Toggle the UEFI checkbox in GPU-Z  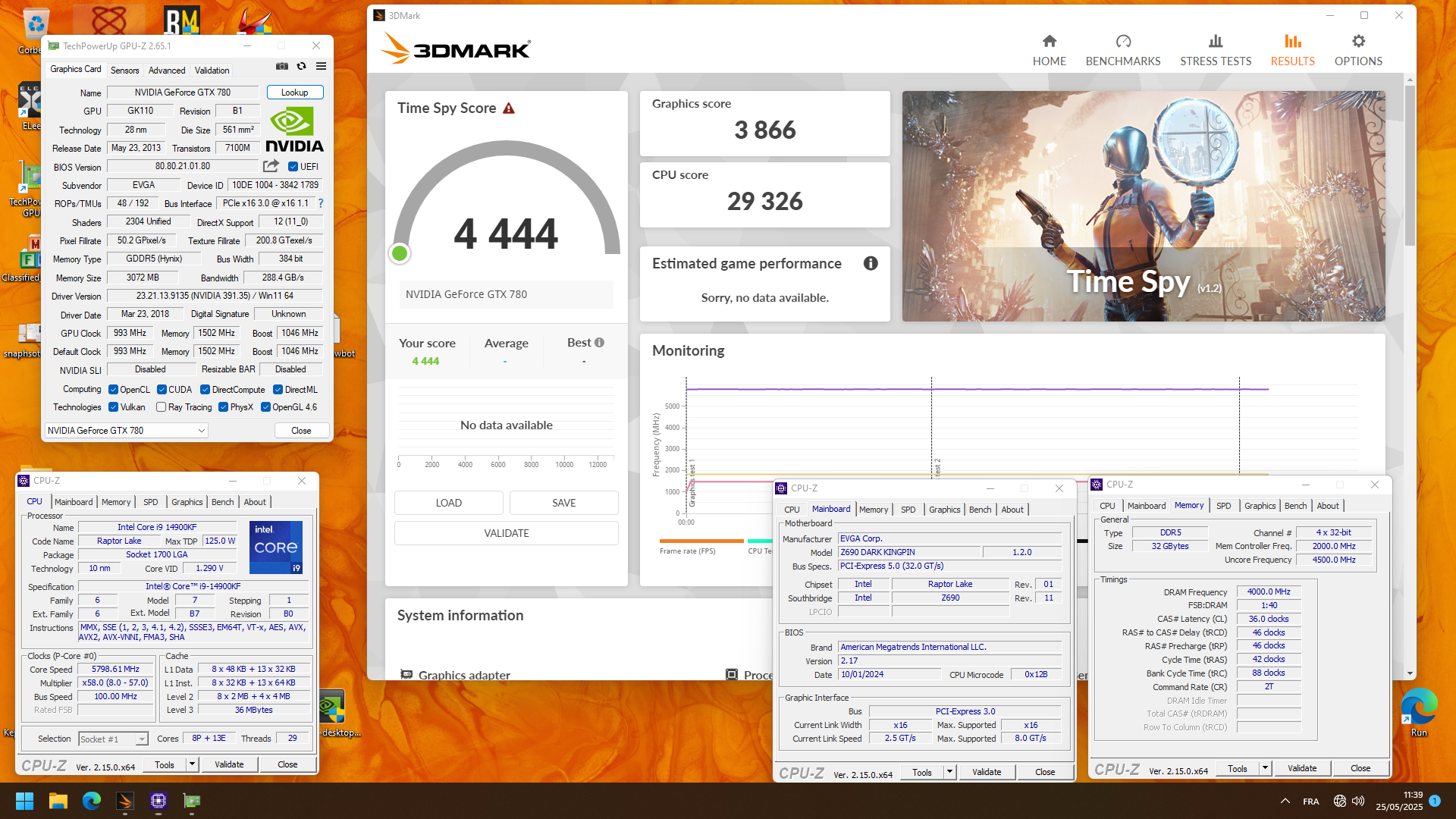point(293,167)
